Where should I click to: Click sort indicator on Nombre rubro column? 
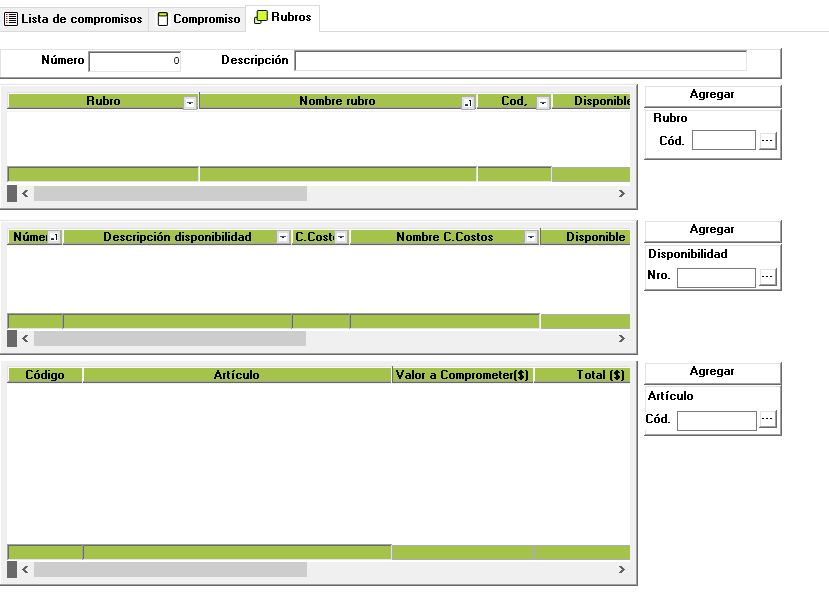tap(467, 102)
